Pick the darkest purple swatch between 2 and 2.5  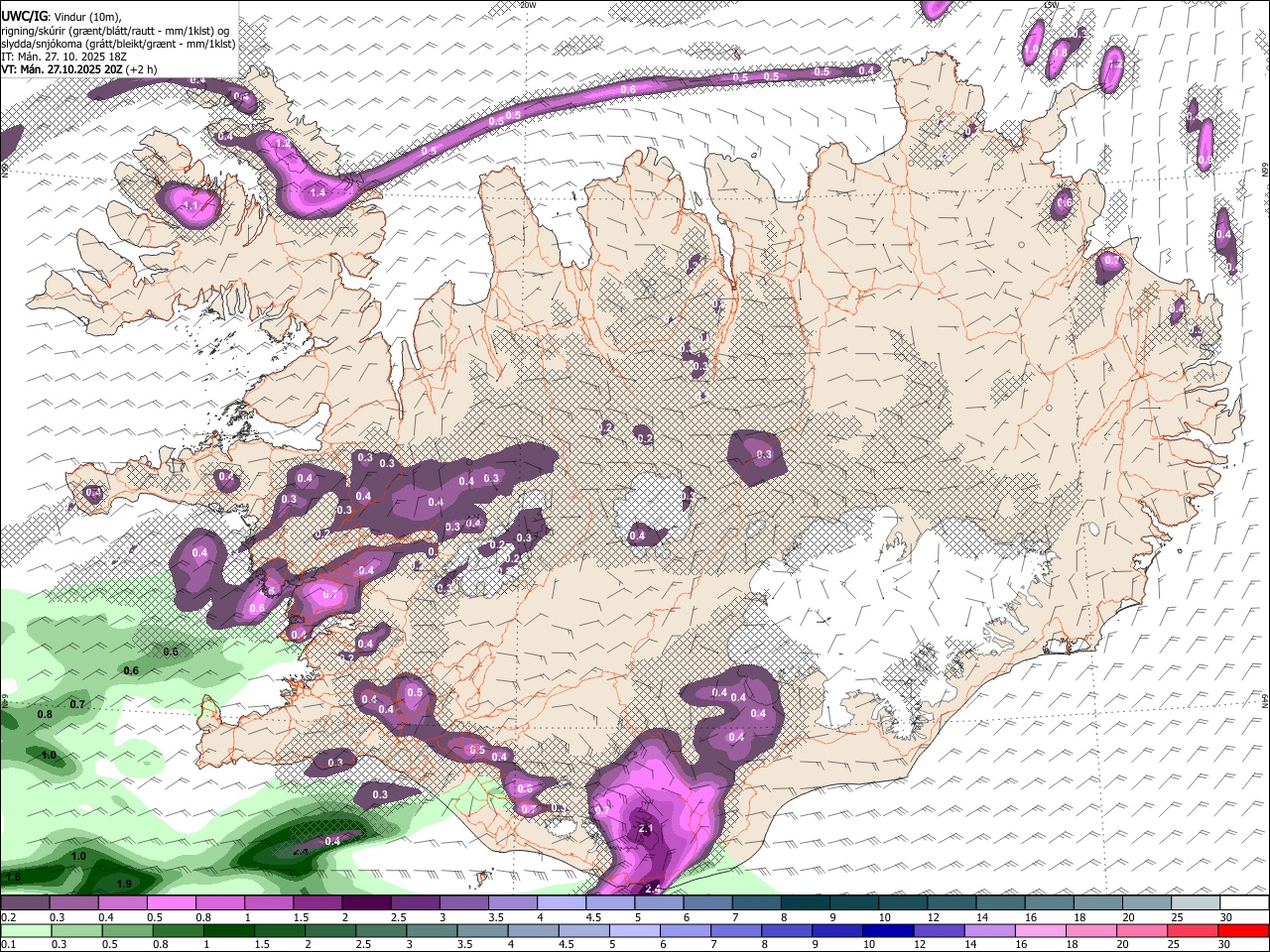365,903
